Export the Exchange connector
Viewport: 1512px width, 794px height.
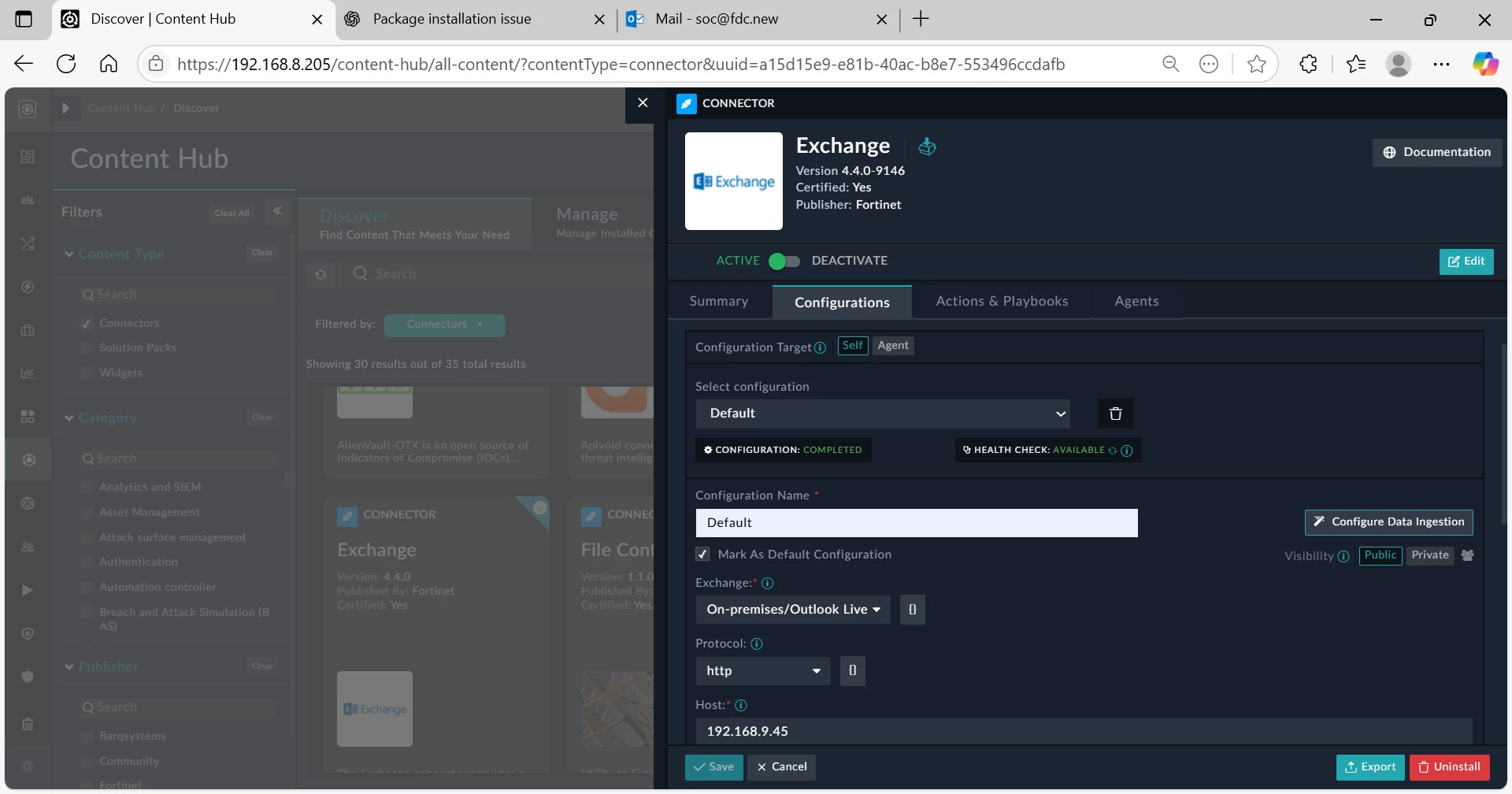[1370, 767]
